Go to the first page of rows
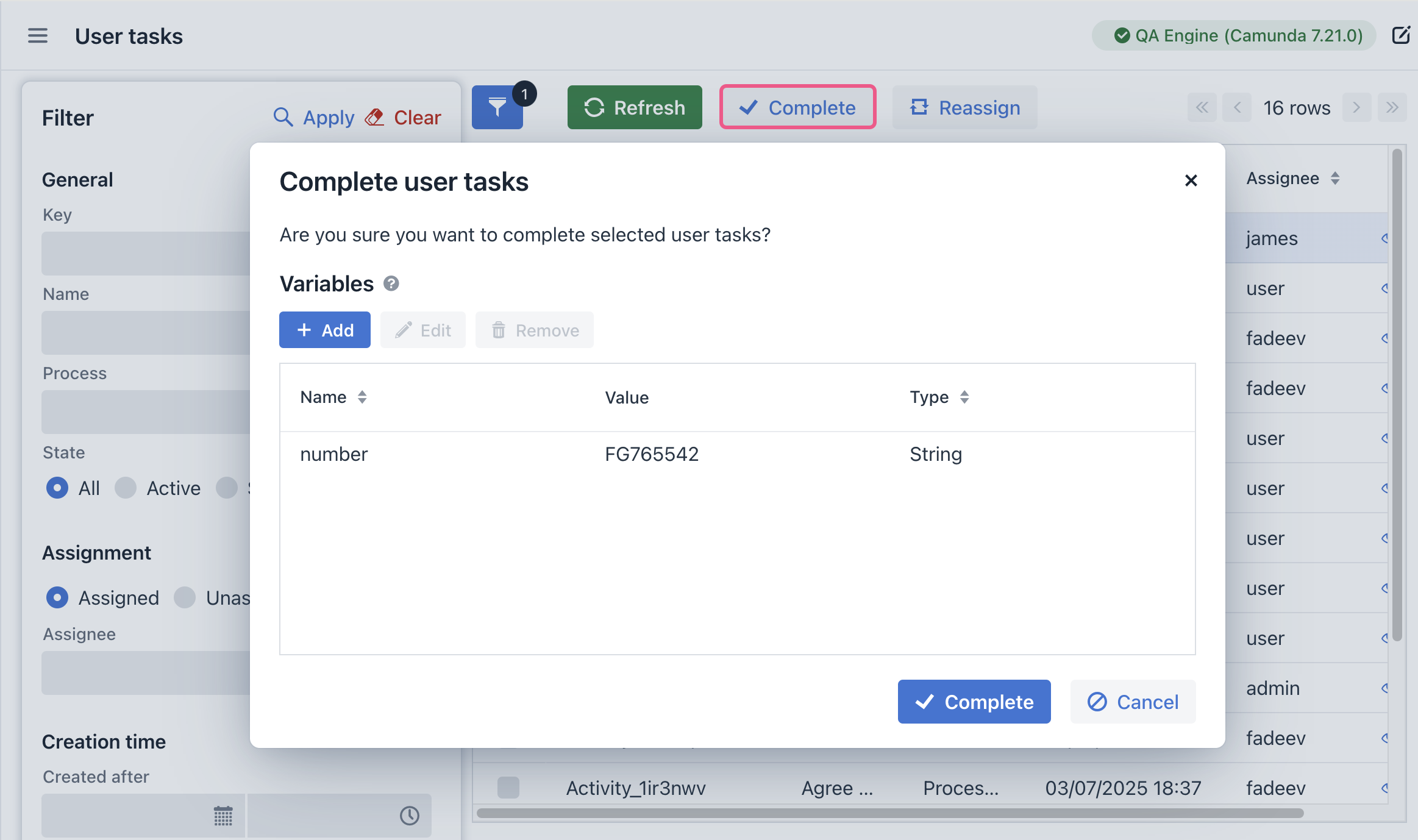Screen dimensions: 1418x840 (1202, 107)
